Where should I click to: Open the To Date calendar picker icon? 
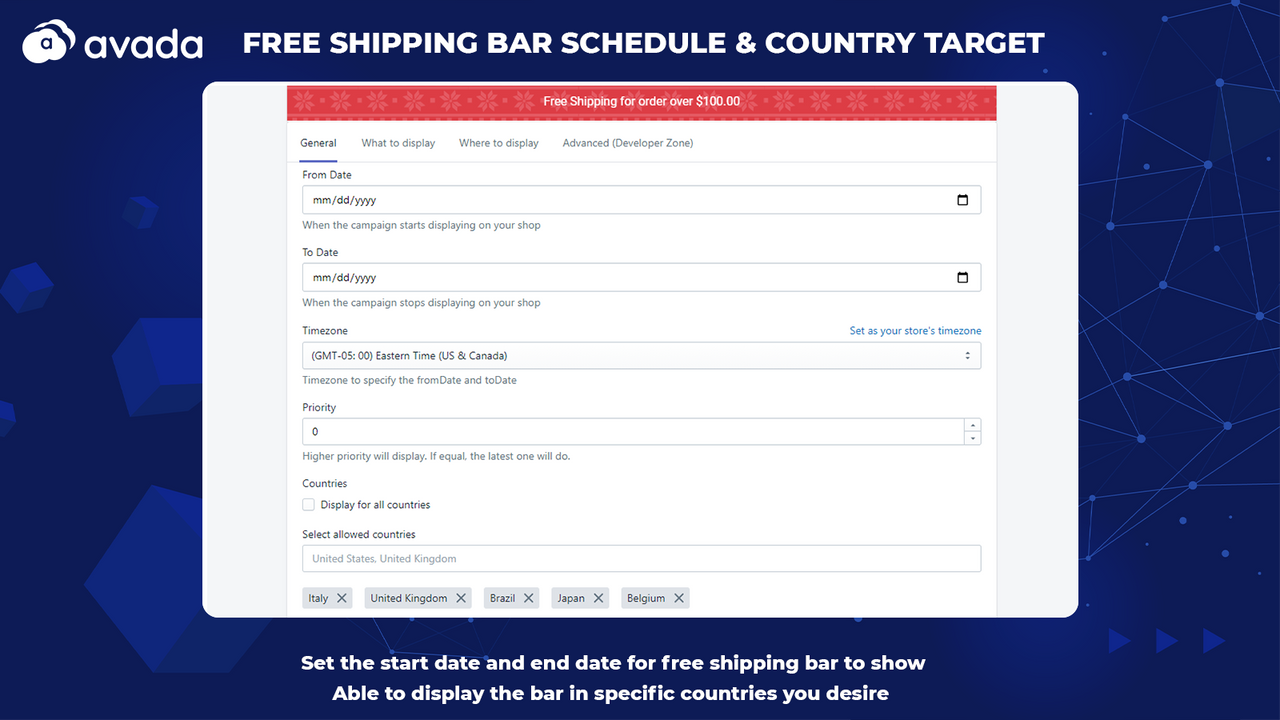click(x=962, y=278)
